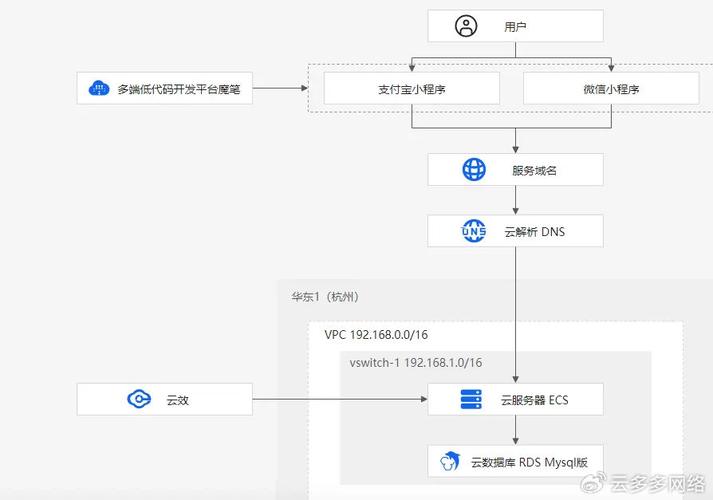
Task: Click the blue cloud low-code platform icon
Action: (99, 88)
